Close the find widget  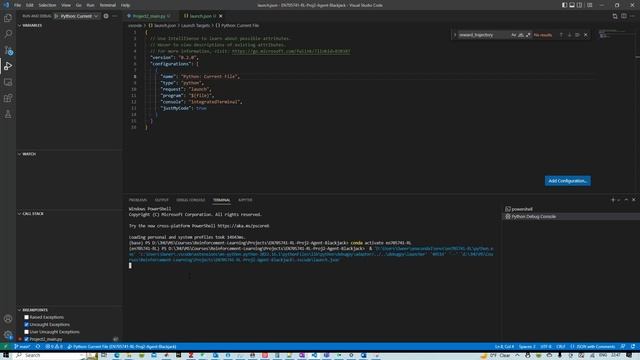coord(586,35)
